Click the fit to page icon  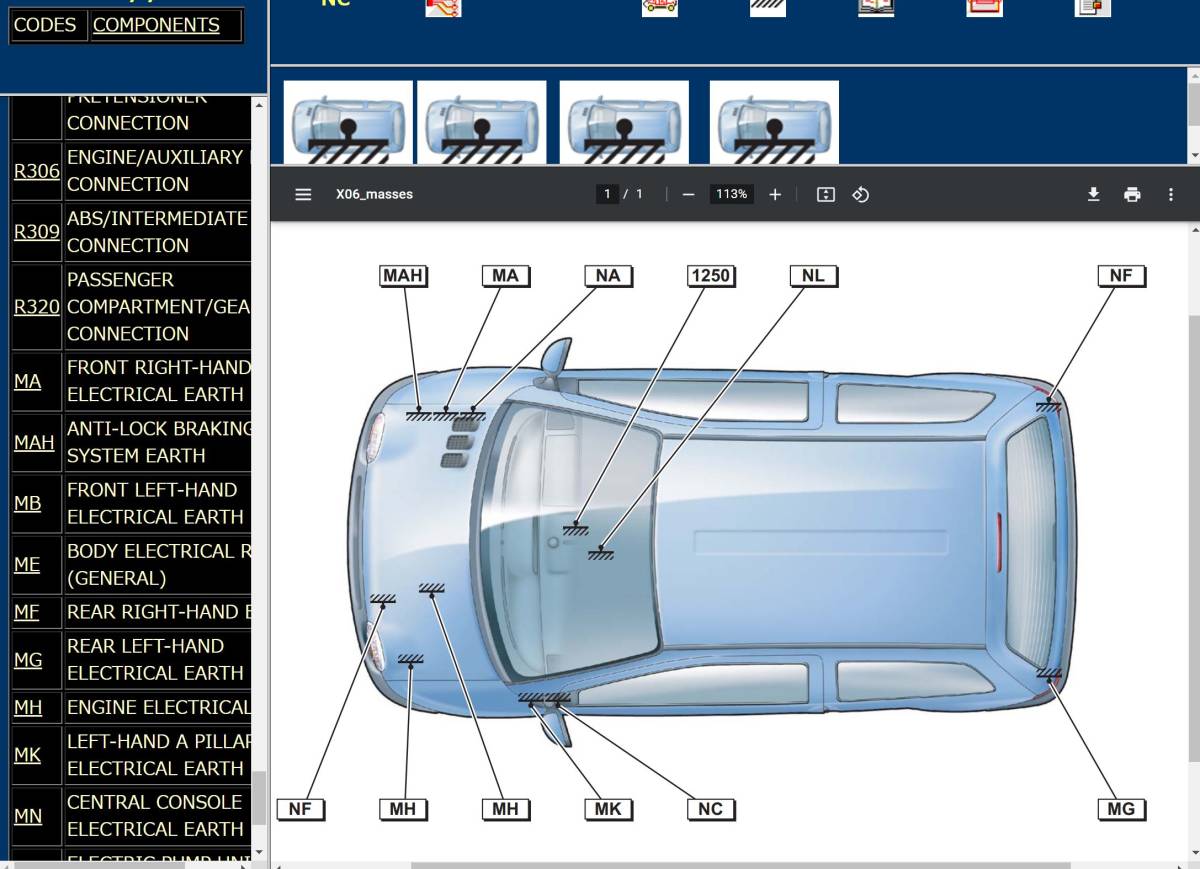(x=825, y=194)
